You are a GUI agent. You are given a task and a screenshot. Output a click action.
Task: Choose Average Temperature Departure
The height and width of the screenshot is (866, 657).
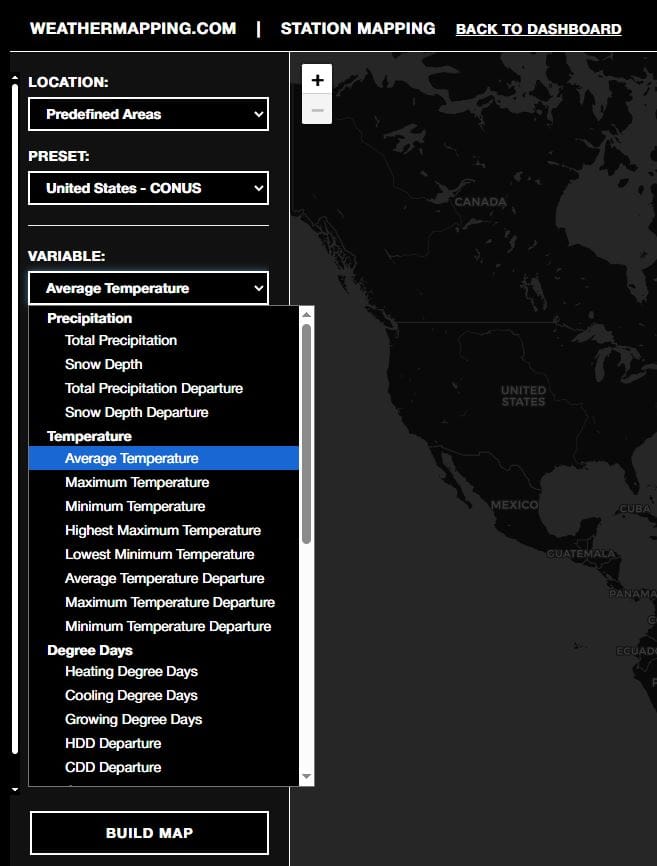[x=165, y=578]
